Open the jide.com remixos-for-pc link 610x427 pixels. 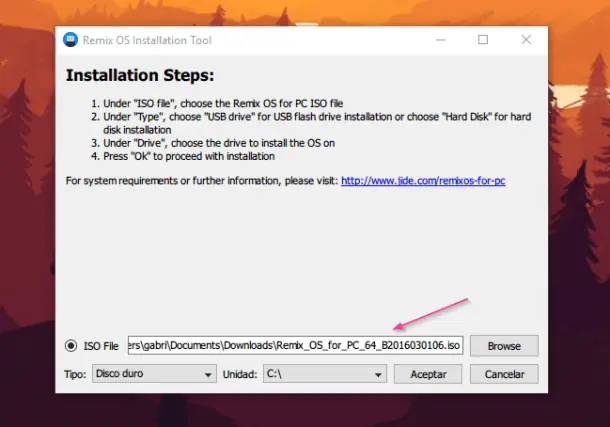pos(423,181)
